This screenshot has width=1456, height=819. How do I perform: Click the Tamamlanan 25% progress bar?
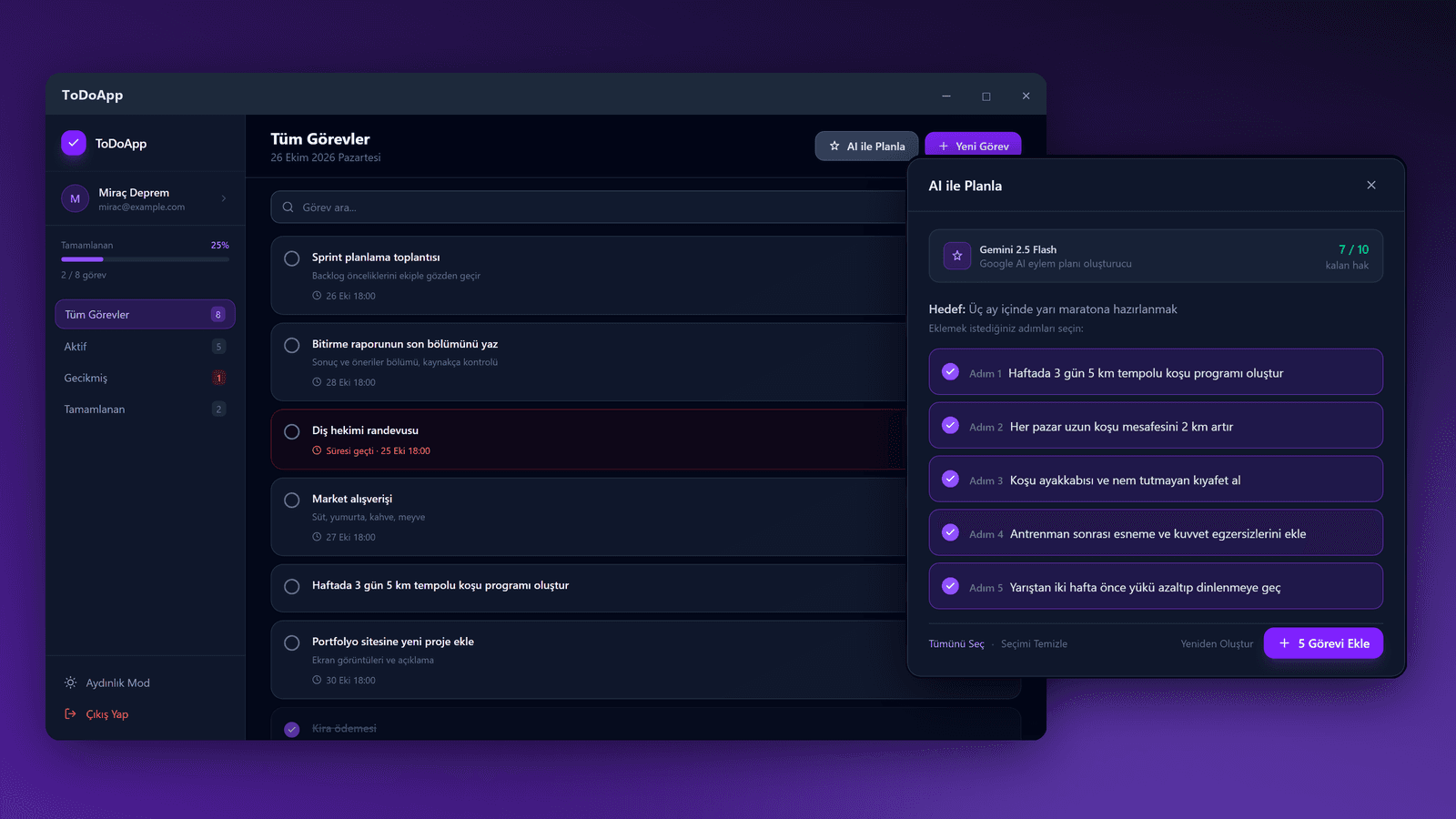(x=146, y=259)
